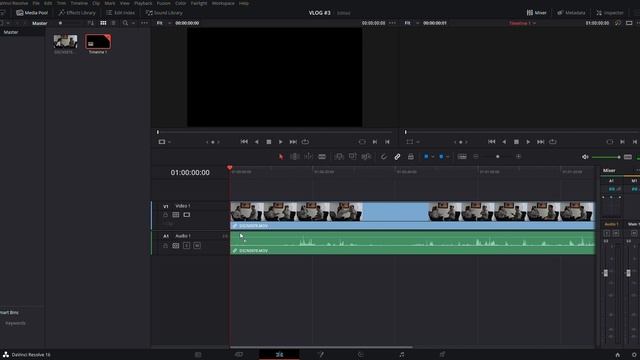Viewport: 640px width, 360px height.
Task: Open the Timeline 1 name dropdown
Action: pyautogui.click(x=522, y=23)
